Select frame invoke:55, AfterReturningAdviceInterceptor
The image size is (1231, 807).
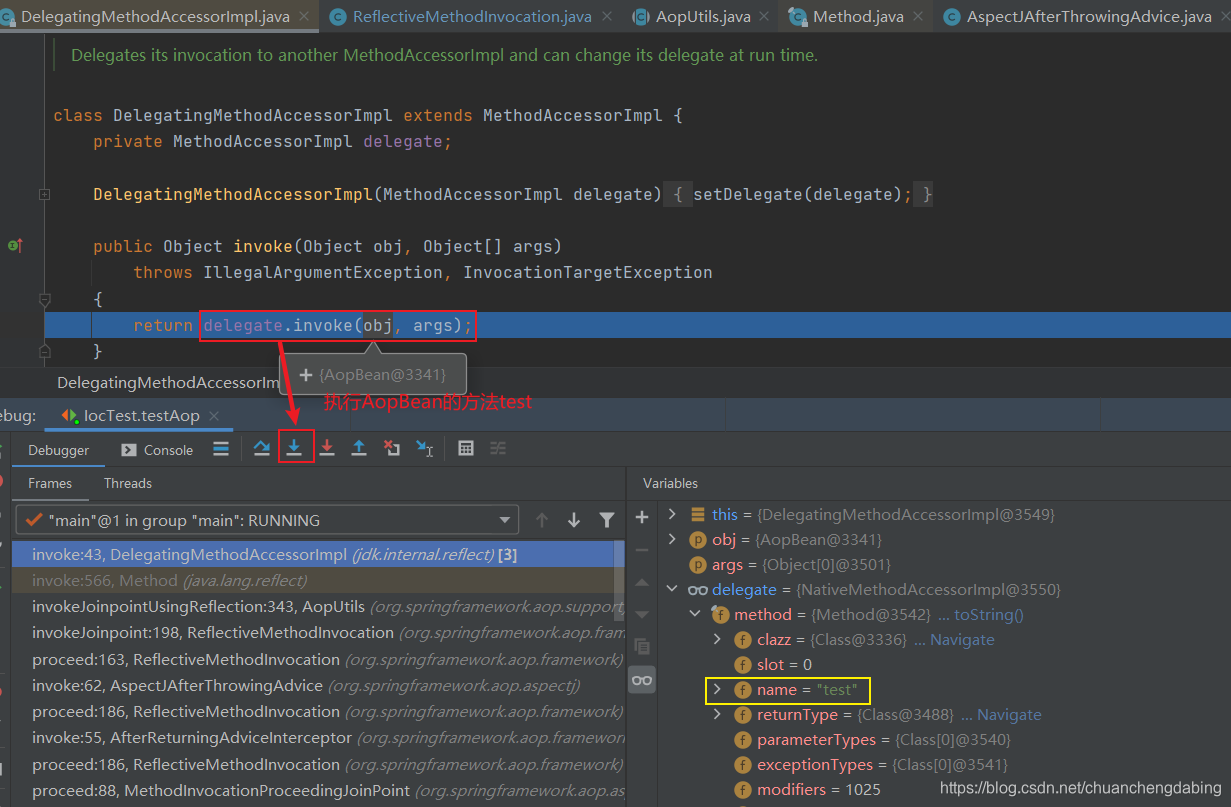pyautogui.click(x=318, y=737)
